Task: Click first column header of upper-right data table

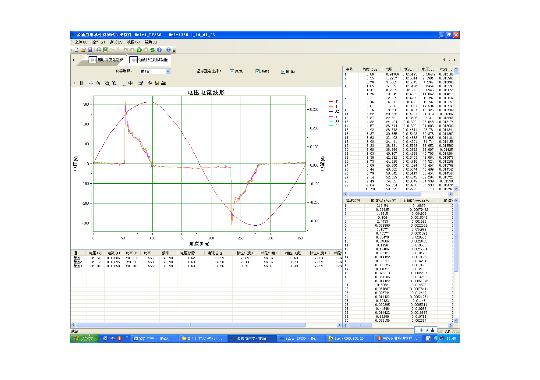Action: (x=351, y=69)
